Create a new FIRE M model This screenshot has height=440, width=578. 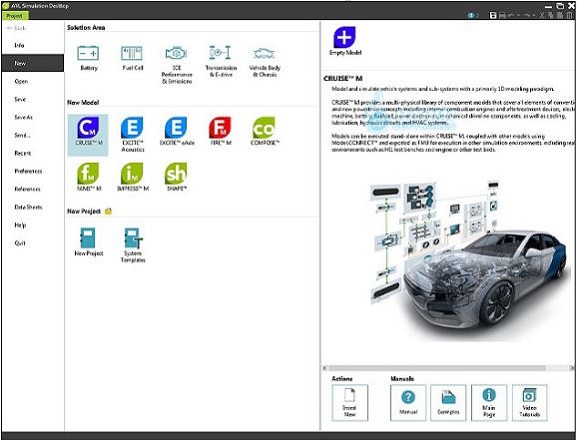(220, 131)
